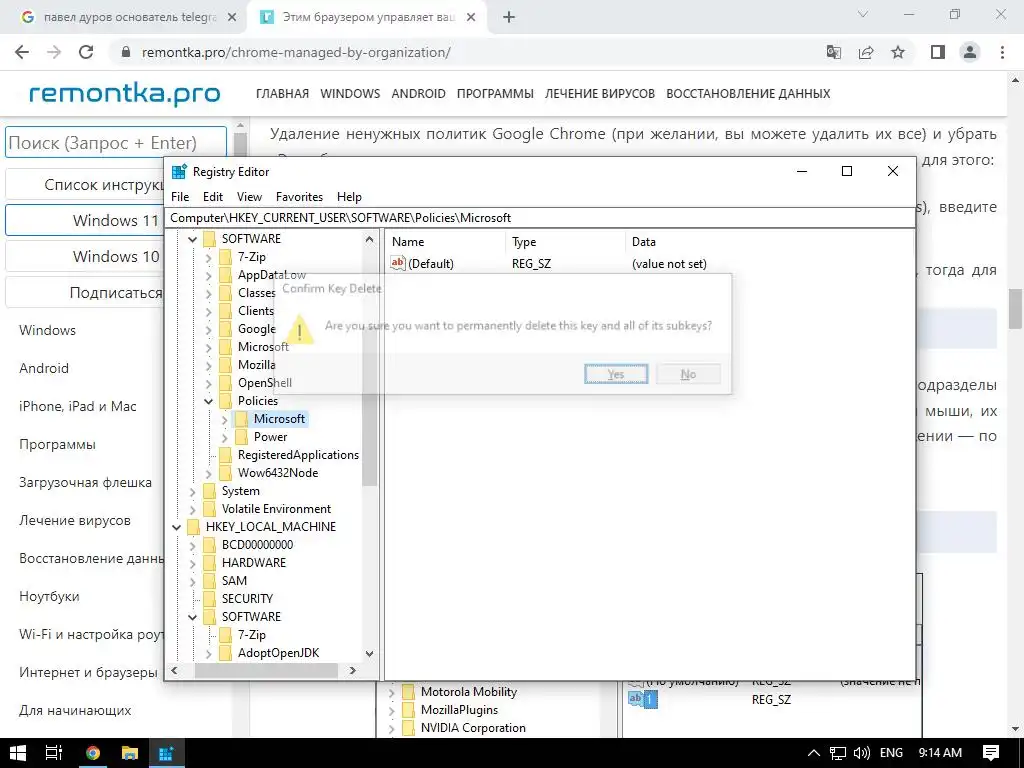Click the Chrome forward arrow icon
Screen dimensions: 1024x768
coord(54,52)
